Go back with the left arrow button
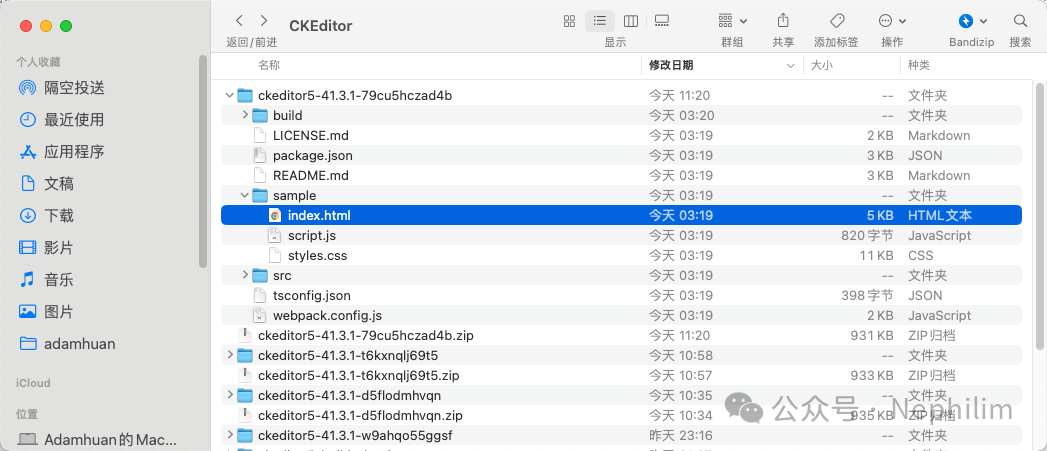1047x451 pixels. pos(239,21)
